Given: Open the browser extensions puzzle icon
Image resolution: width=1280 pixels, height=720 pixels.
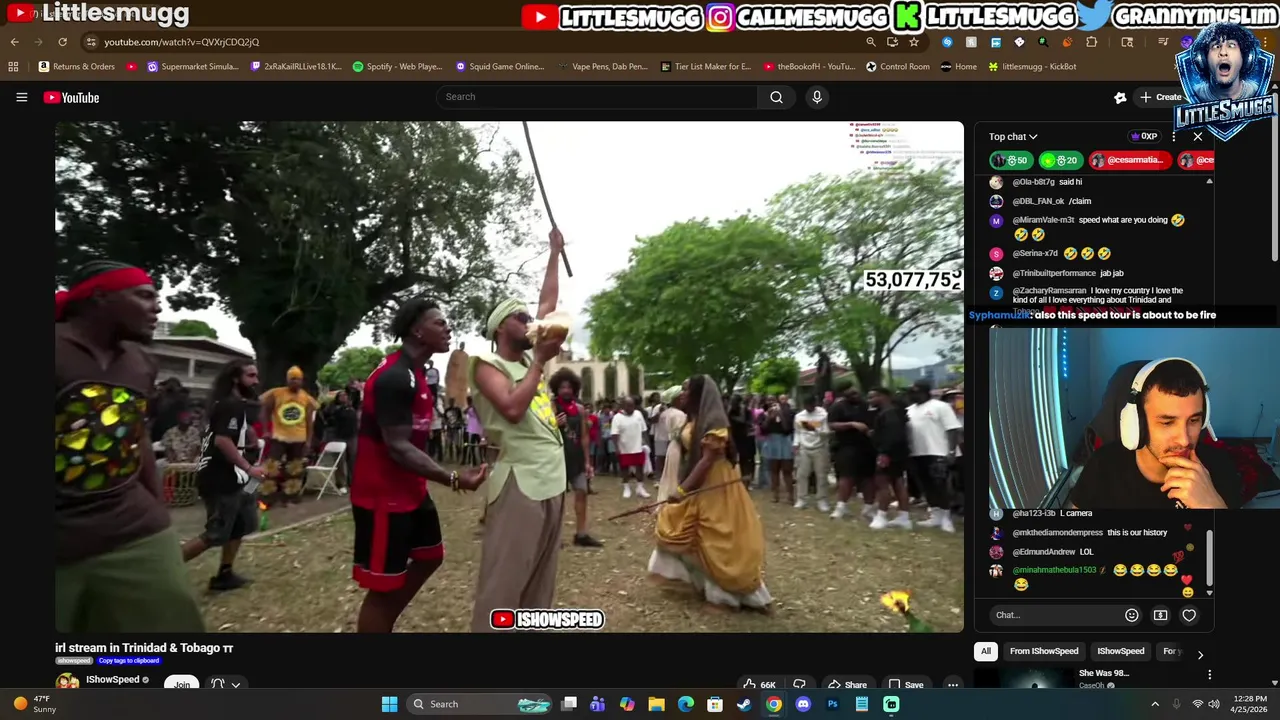Looking at the screenshot, I should tap(1091, 42).
